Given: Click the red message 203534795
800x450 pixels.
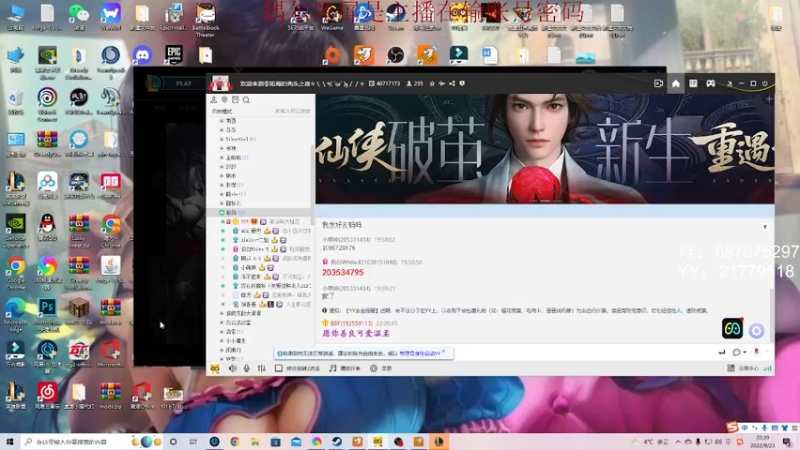Looking at the screenshot, I should (x=343, y=272).
